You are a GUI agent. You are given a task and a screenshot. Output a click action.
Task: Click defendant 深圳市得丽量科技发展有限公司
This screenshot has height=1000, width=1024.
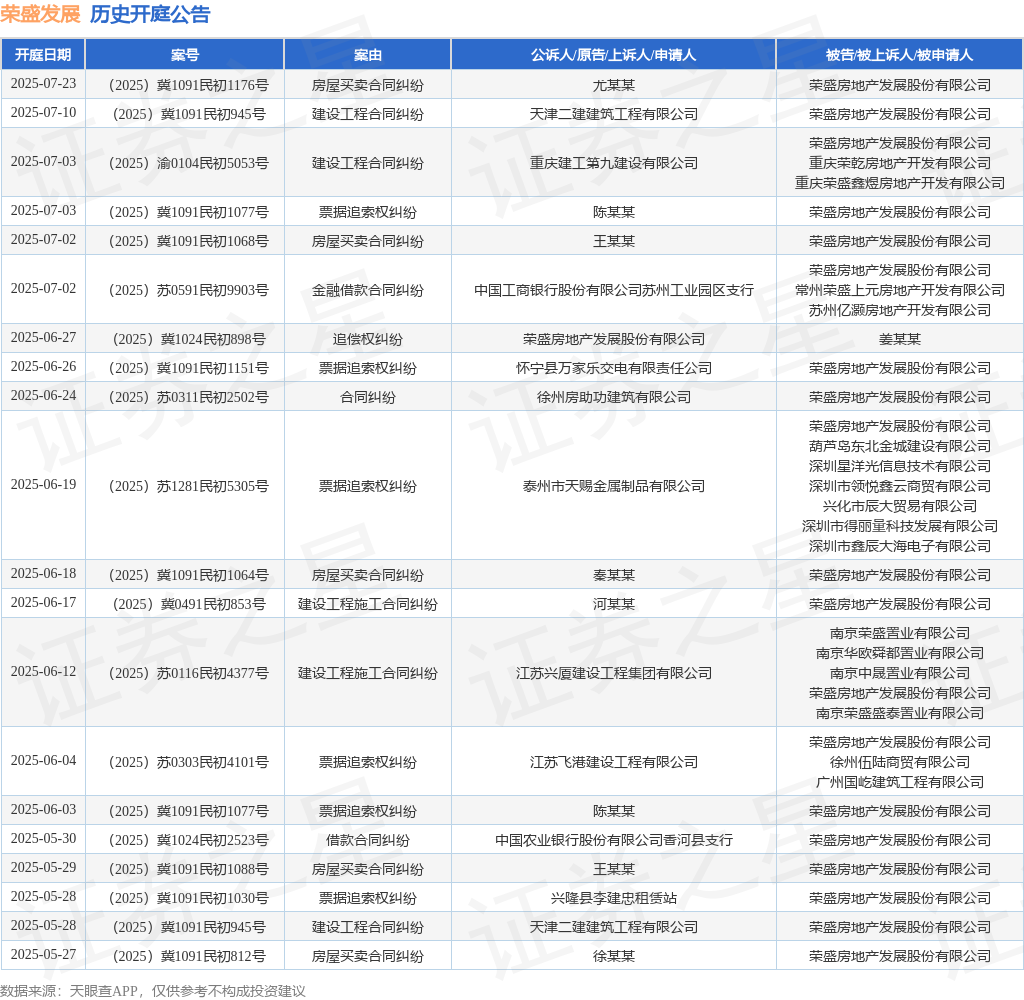(899, 526)
